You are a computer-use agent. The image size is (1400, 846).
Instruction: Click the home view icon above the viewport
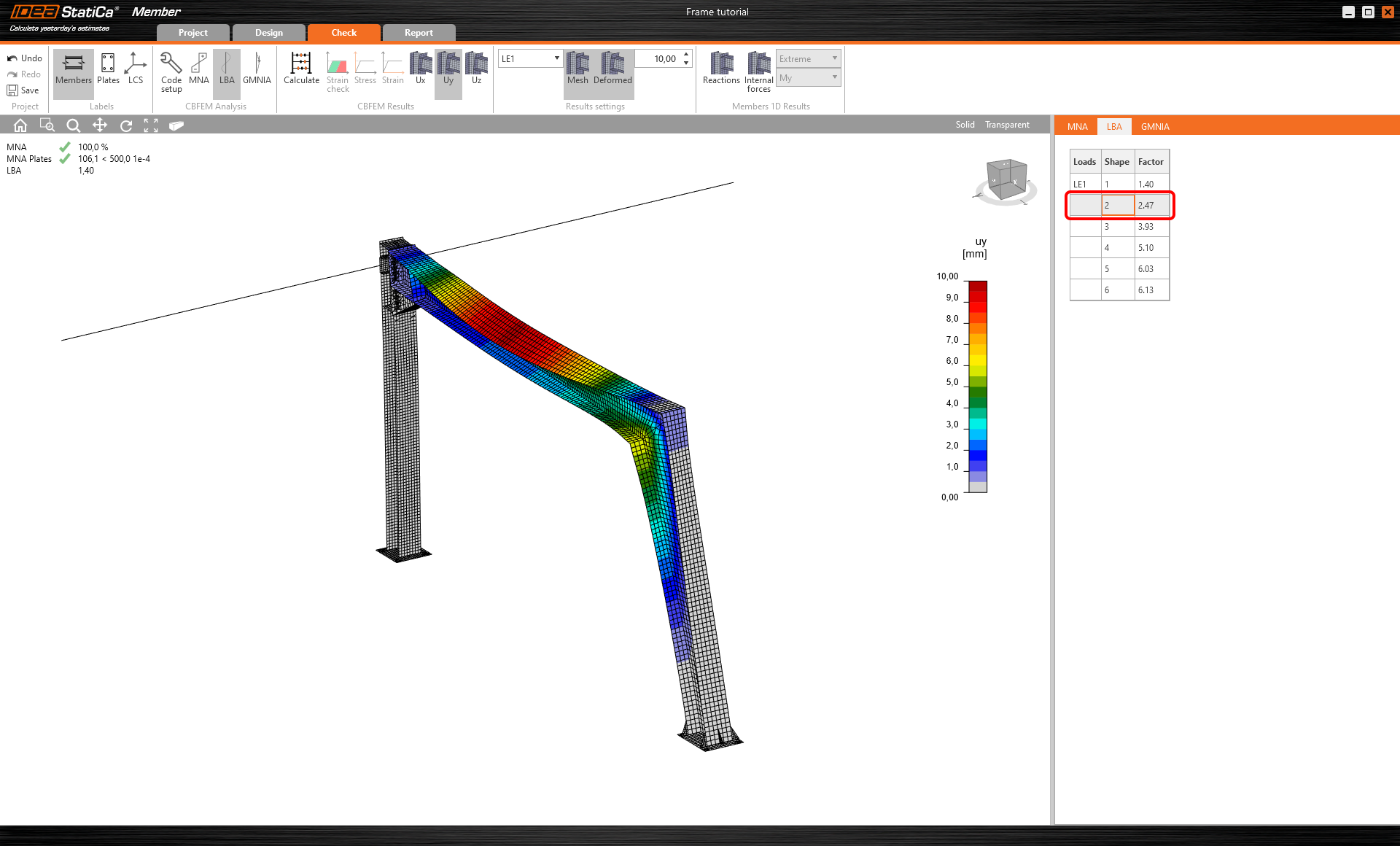click(20, 125)
